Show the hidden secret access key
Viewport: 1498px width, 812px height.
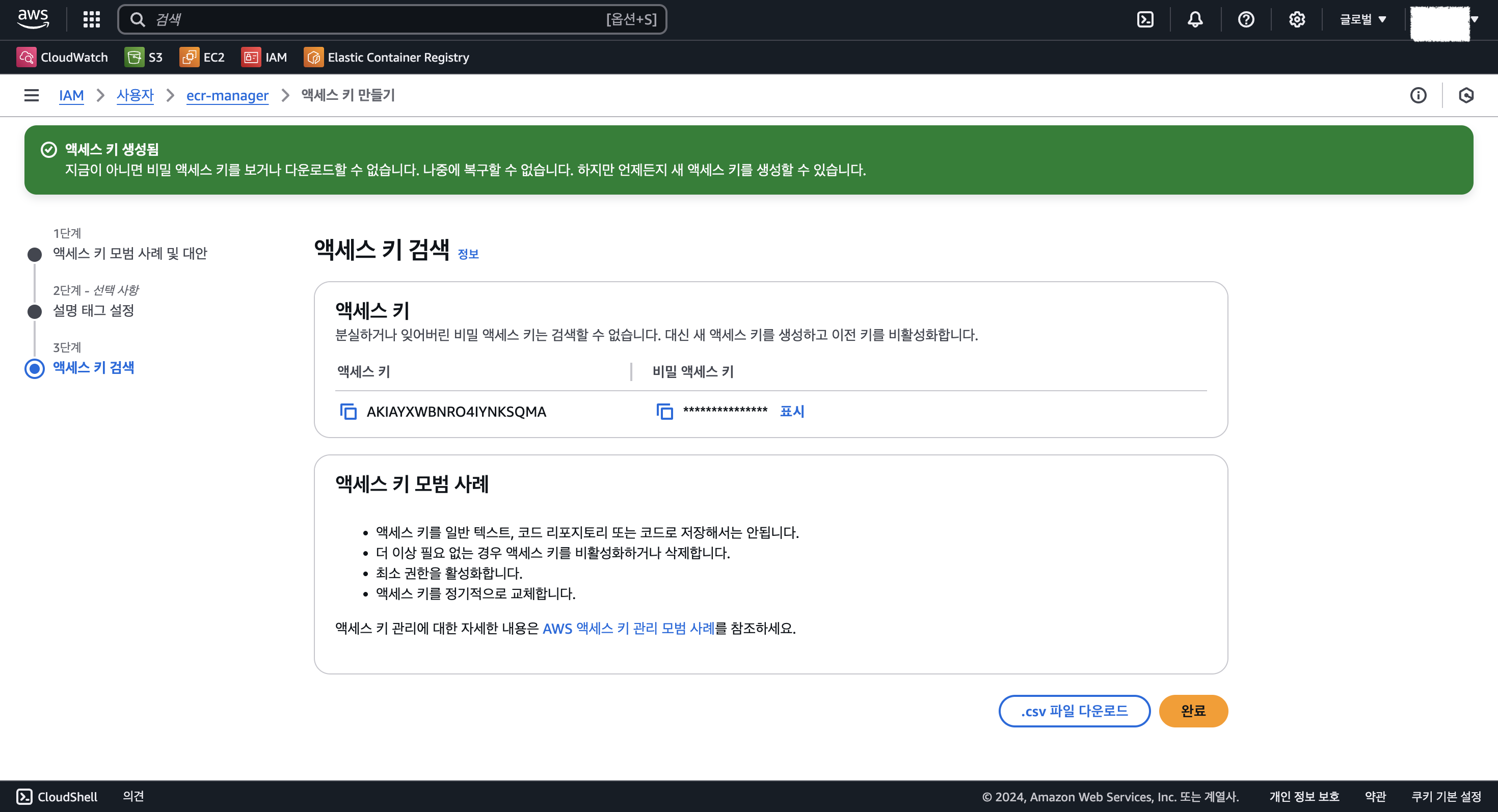point(791,412)
